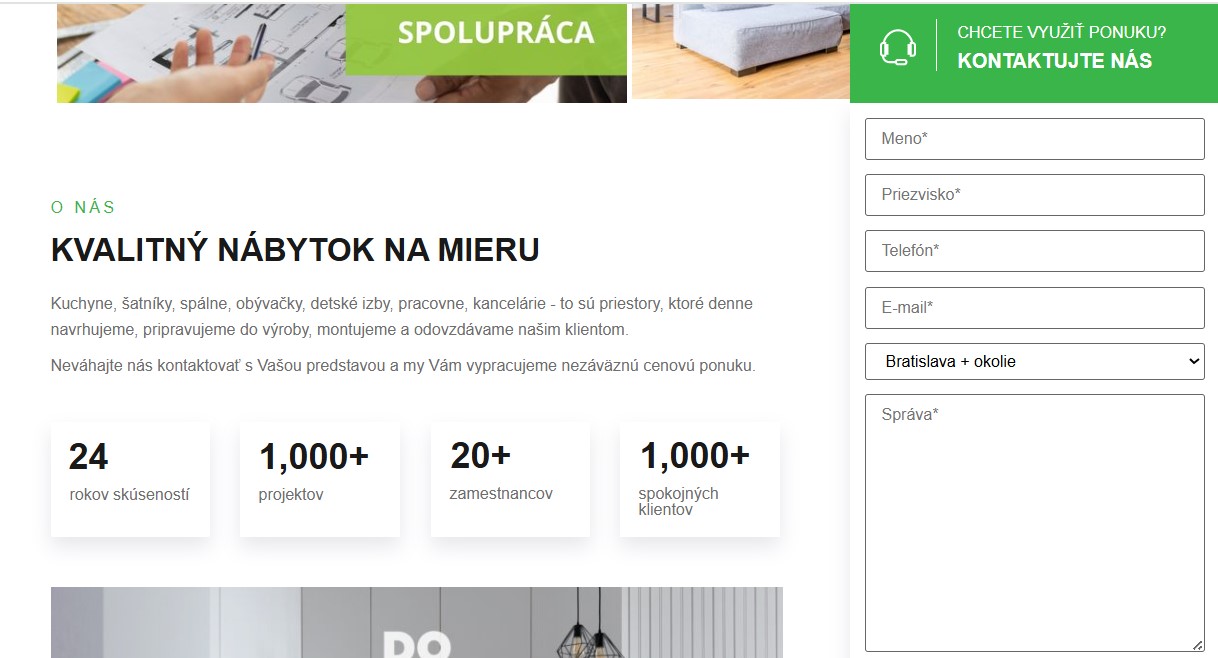
Task: Click the Kvalitný nábytok na mieru heading
Action: coord(295,250)
